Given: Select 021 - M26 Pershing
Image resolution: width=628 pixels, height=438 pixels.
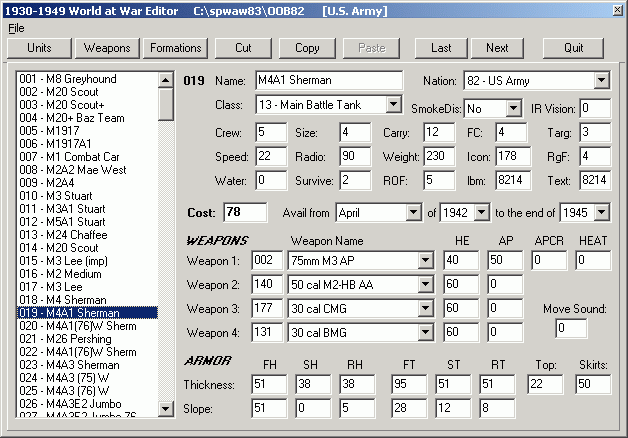Looking at the screenshot, I should click(x=87, y=339).
